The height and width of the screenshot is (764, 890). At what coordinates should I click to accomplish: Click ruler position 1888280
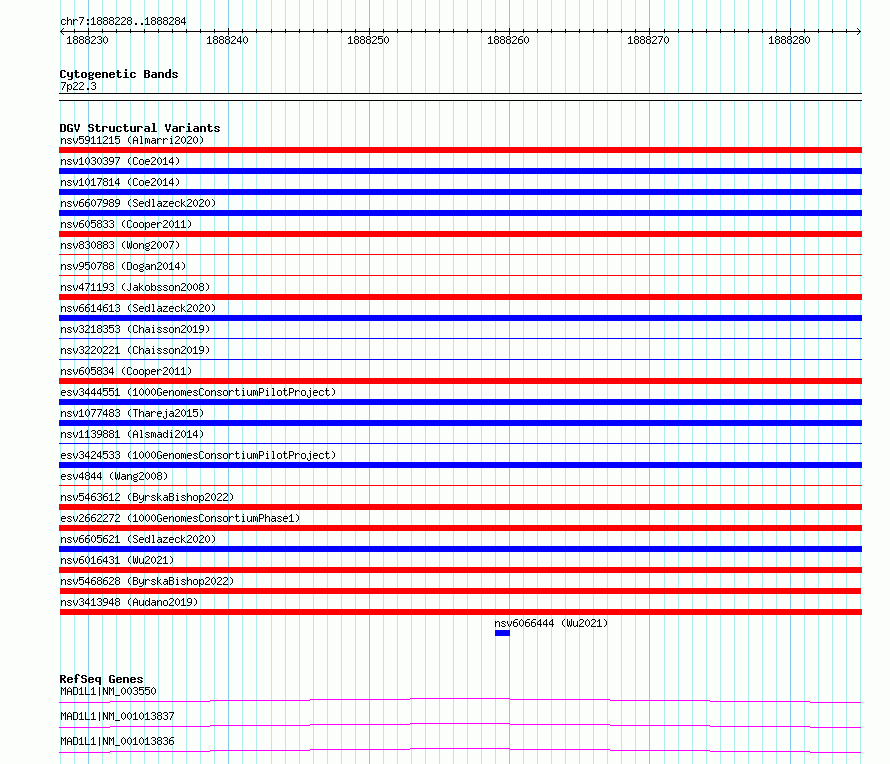pos(789,40)
